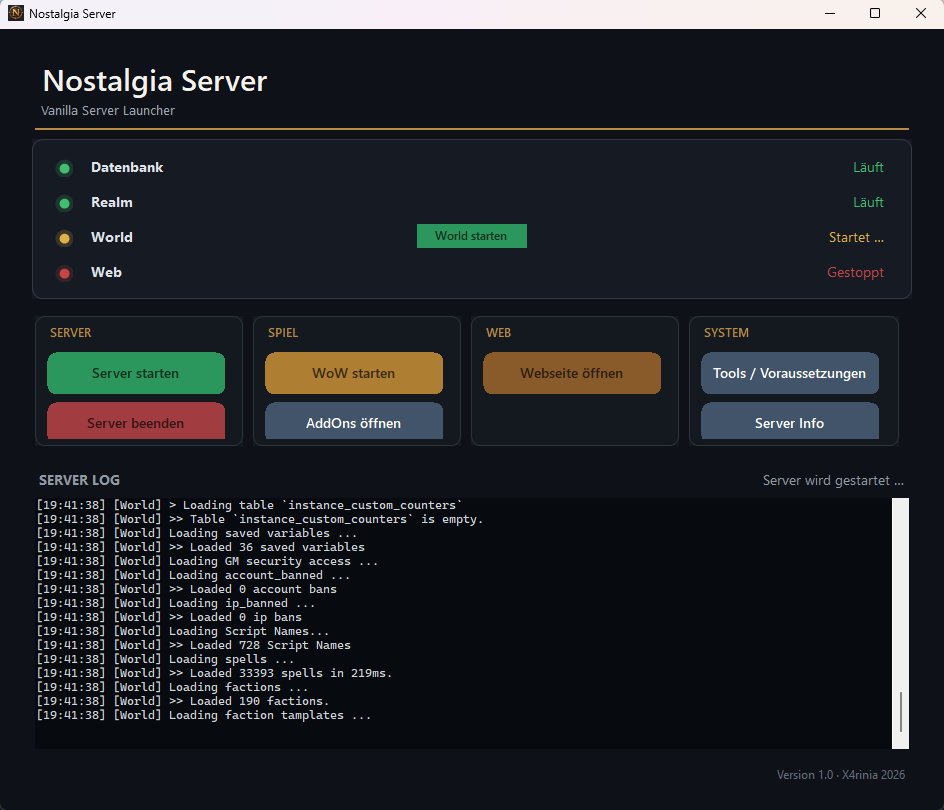Click the SERVER LOG heading
Image resolution: width=944 pixels, height=810 pixels.
[x=79, y=480]
